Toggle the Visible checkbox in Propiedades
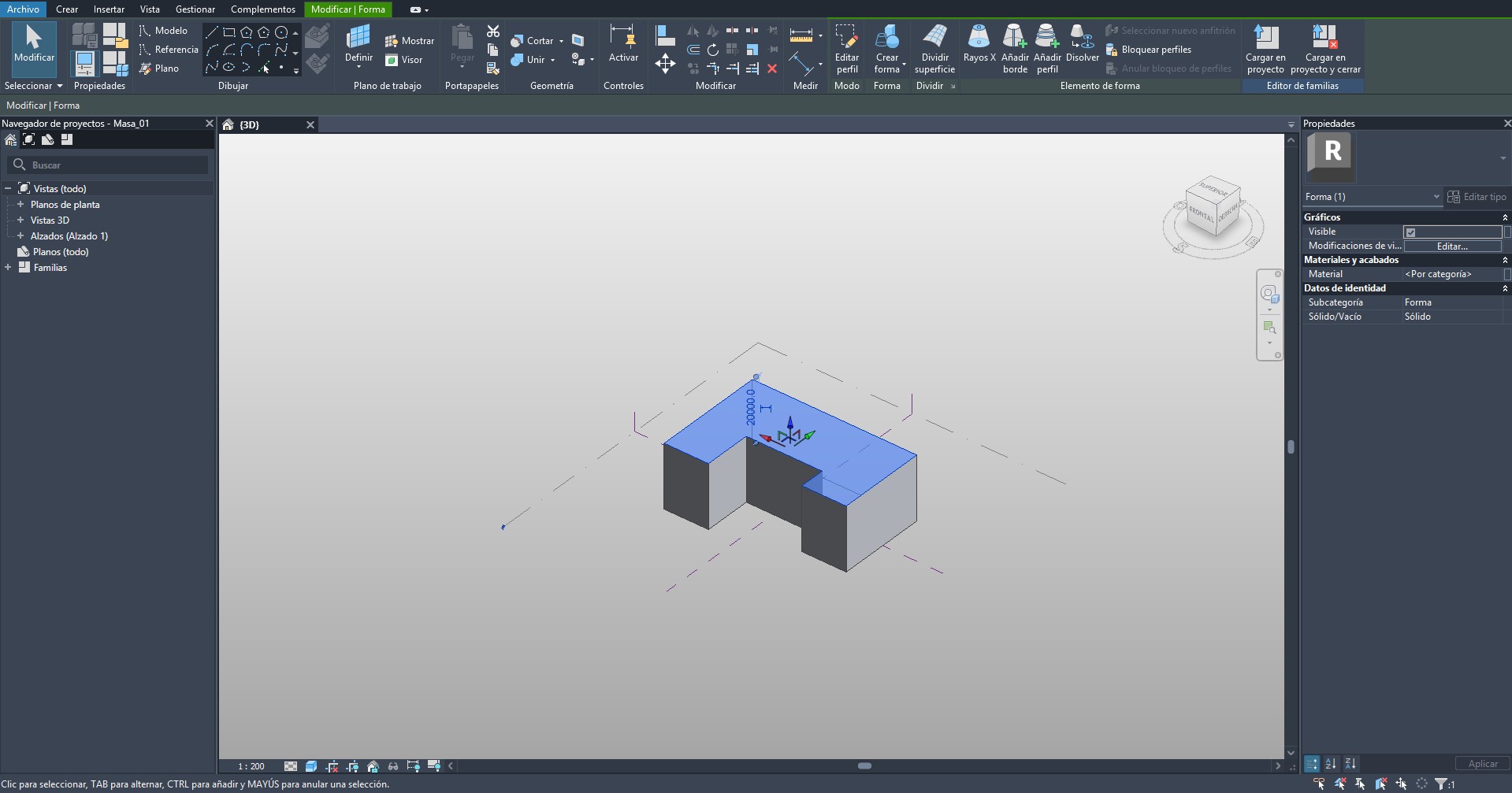Screen dimensions: 1512x793 1410,232
